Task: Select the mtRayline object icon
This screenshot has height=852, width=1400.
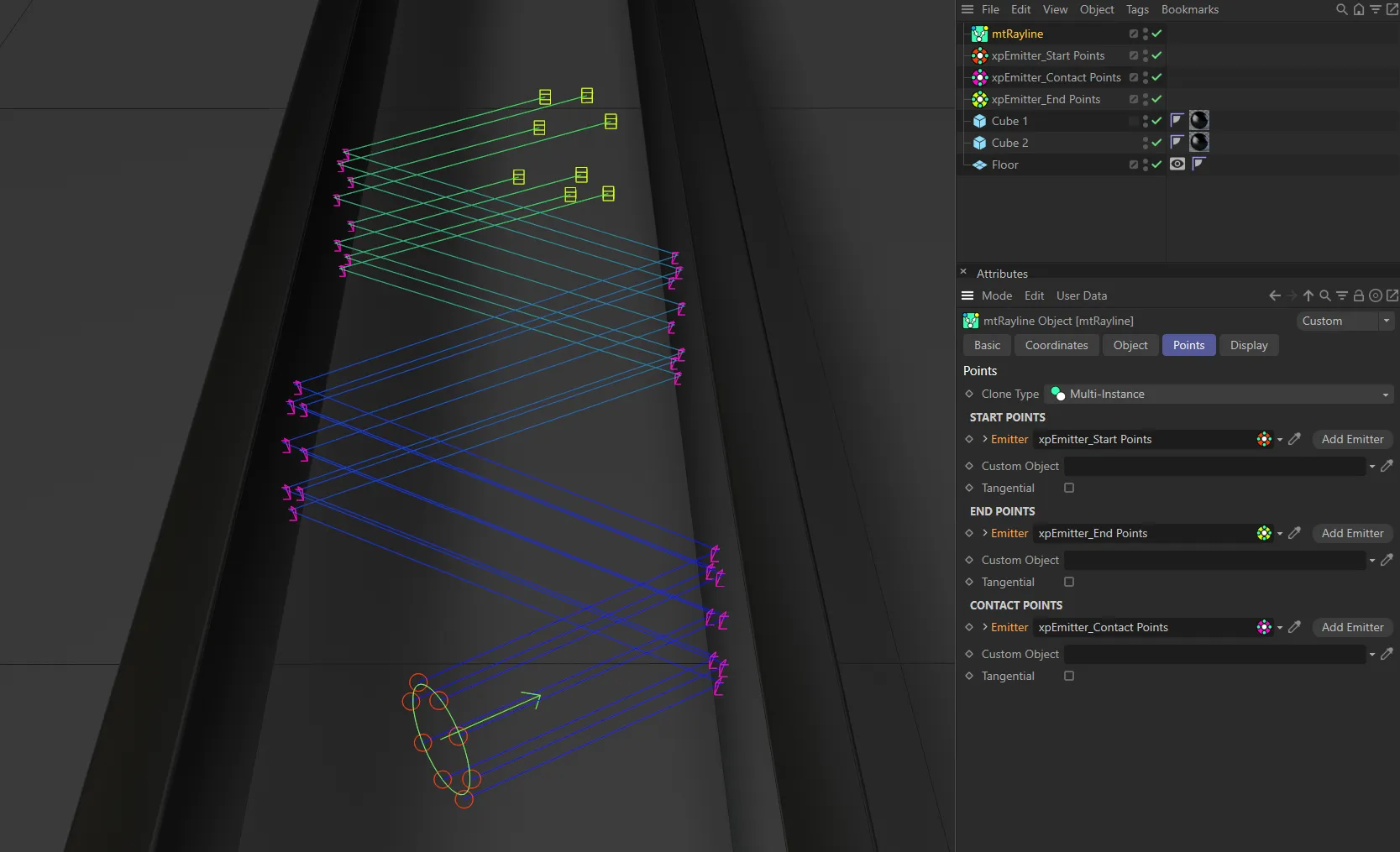Action: tap(979, 34)
